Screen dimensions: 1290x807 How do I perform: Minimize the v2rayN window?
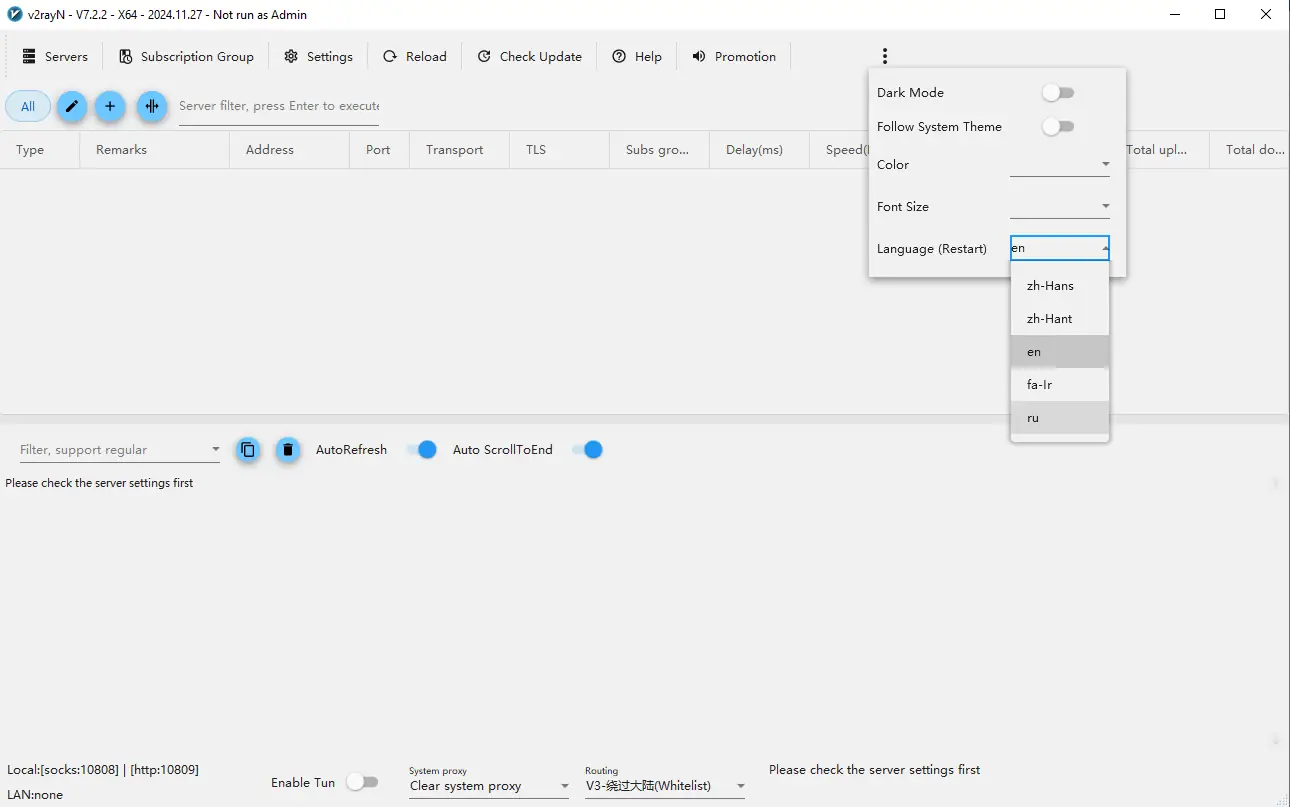click(1174, 14)
